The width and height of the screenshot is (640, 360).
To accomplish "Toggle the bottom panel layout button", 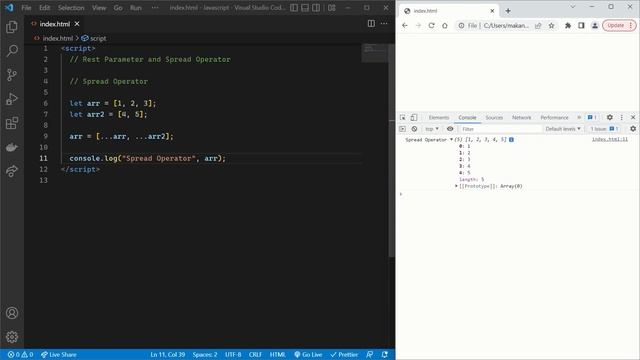I will point(305,8).
